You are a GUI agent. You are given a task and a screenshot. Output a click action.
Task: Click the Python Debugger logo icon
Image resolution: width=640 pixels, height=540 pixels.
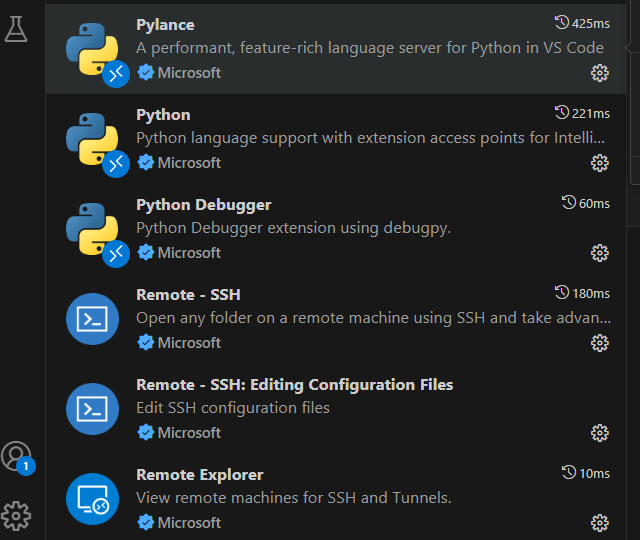coord(92,229)
